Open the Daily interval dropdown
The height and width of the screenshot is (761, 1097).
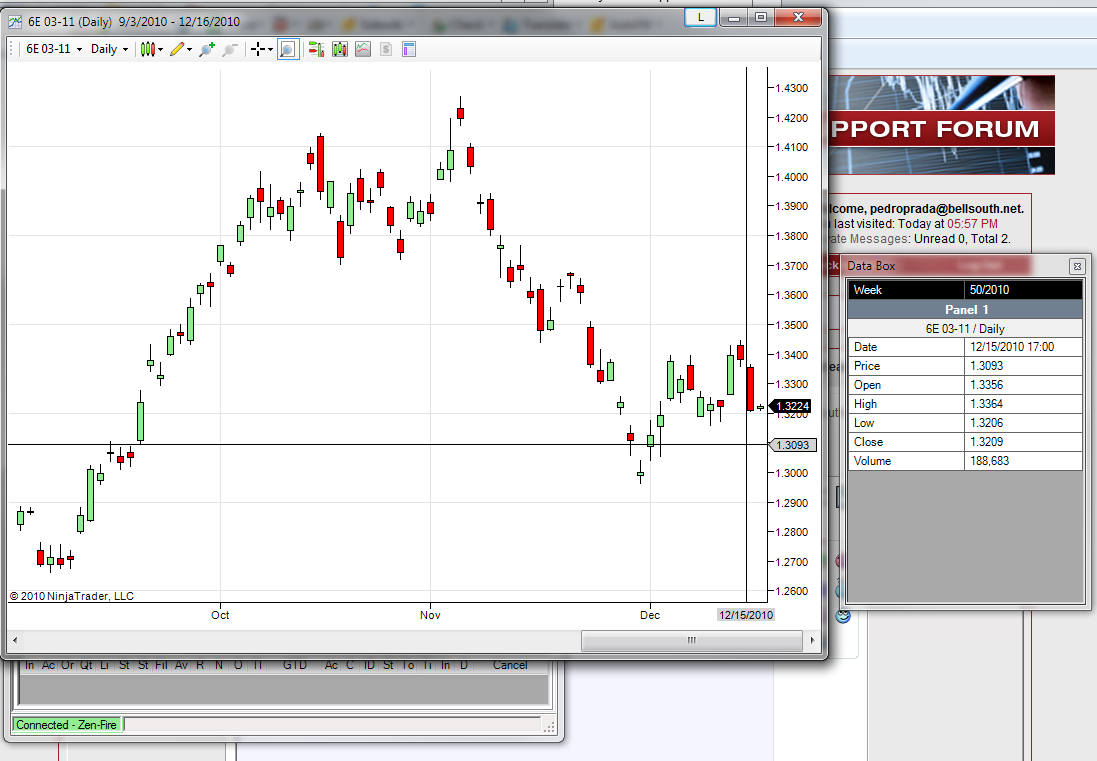click(x=109, y=49)
